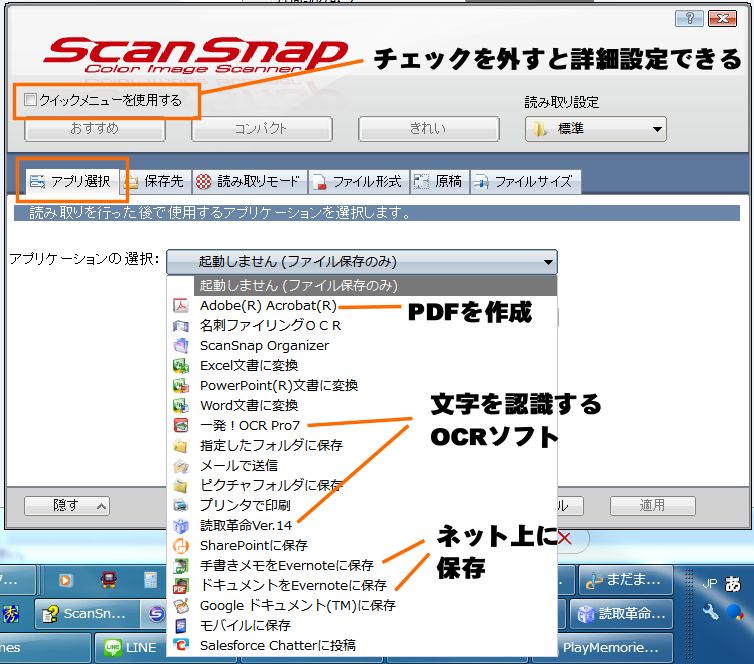Click the help question mark button
The image size is (754, 664).
tap(689, 19)
